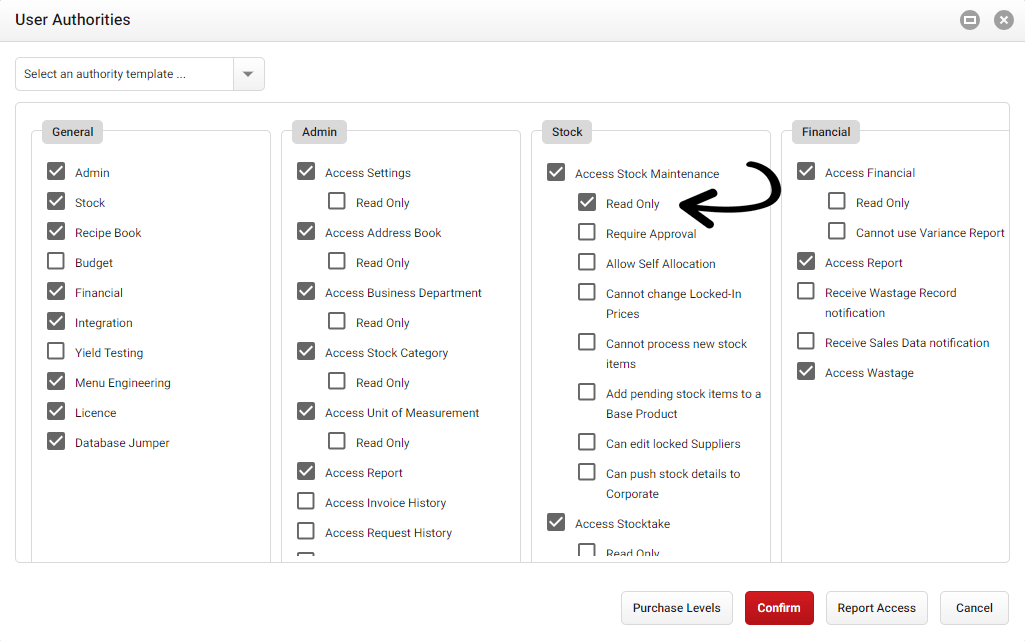Viewport: 1025px width, 641px height.
Task: Enable Access Invoice History
Action: click(x=305, y=502)
